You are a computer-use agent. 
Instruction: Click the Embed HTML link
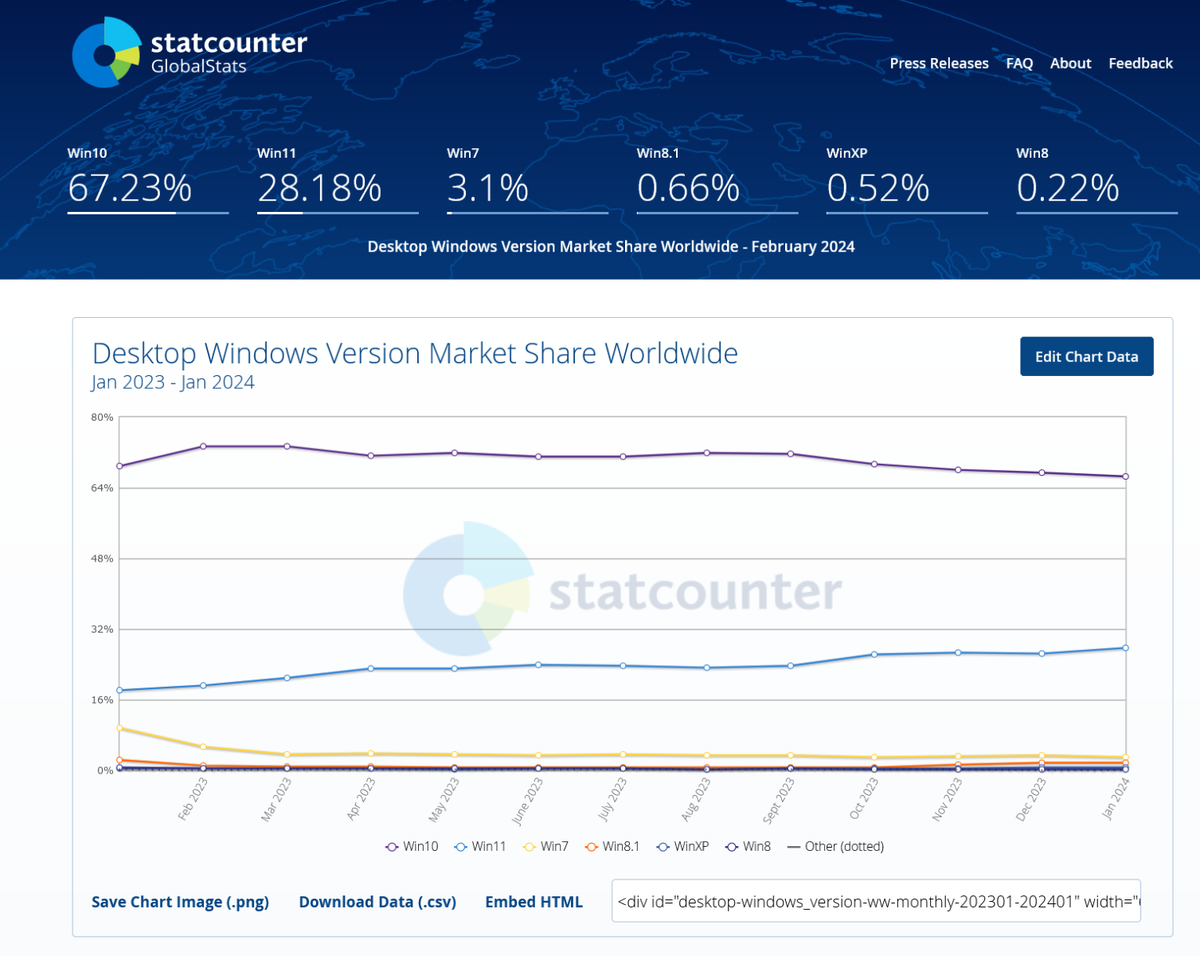point(533,902)
